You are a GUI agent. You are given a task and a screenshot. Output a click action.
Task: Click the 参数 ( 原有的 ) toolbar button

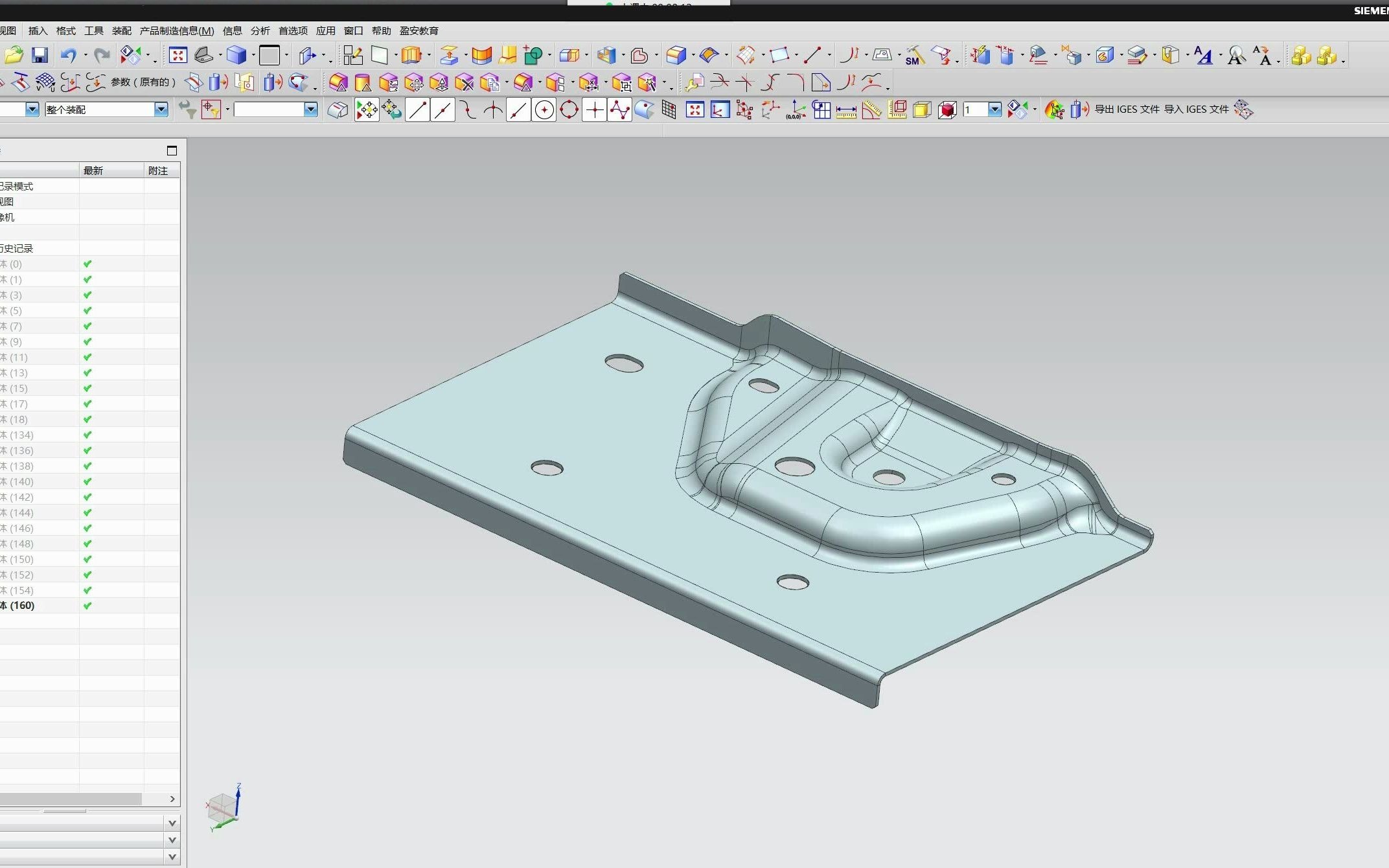pyautogui.click(x=143, y=82)
